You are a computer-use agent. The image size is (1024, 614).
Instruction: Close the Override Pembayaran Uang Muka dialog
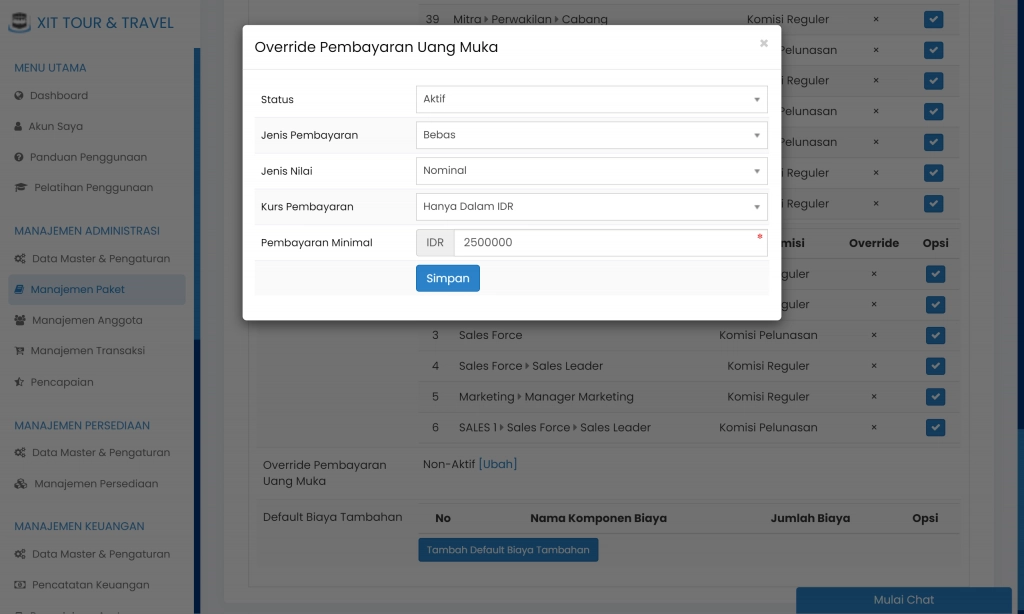point(764,44)
